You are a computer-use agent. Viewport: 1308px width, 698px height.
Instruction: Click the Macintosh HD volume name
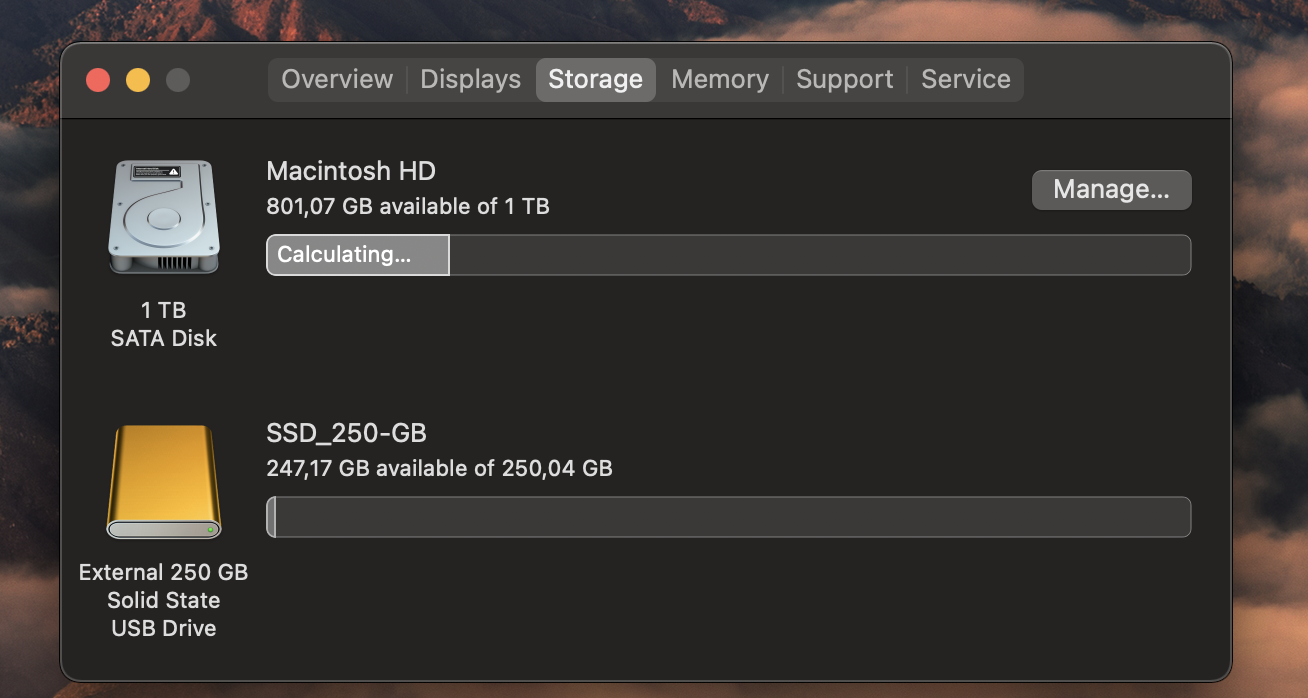tap(351, 171)
